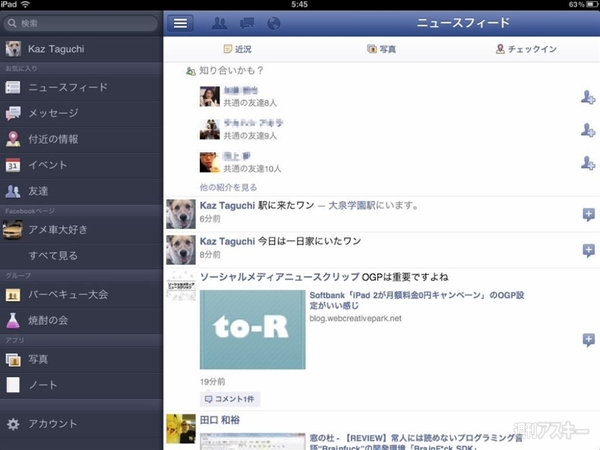The image size is (600, 450).
Task: Click Kaz Taguchi name on 今日は一日家にいたワン post
Action: coord(227,241)
